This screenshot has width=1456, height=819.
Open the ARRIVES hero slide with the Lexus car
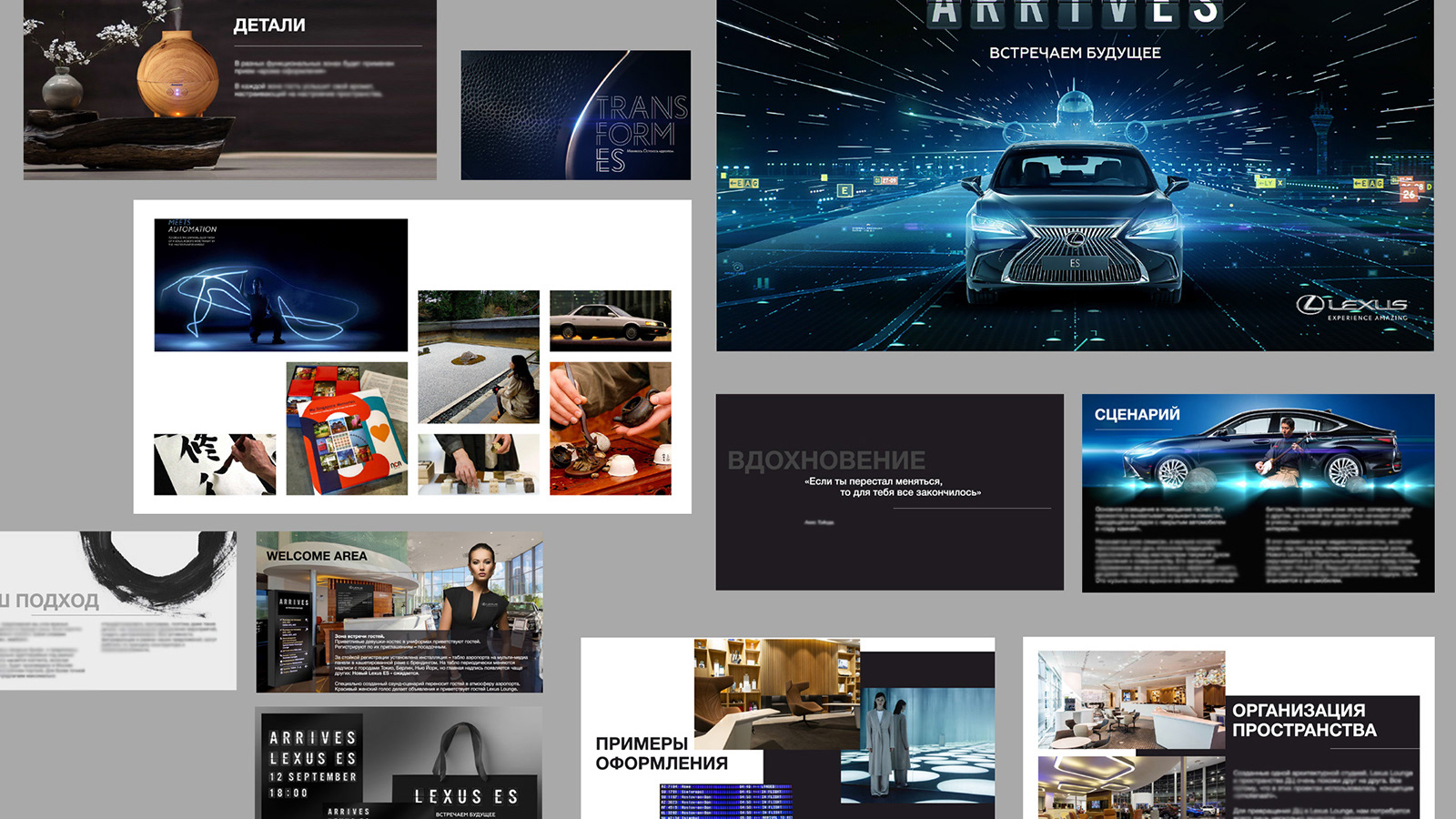(1075, 175)
